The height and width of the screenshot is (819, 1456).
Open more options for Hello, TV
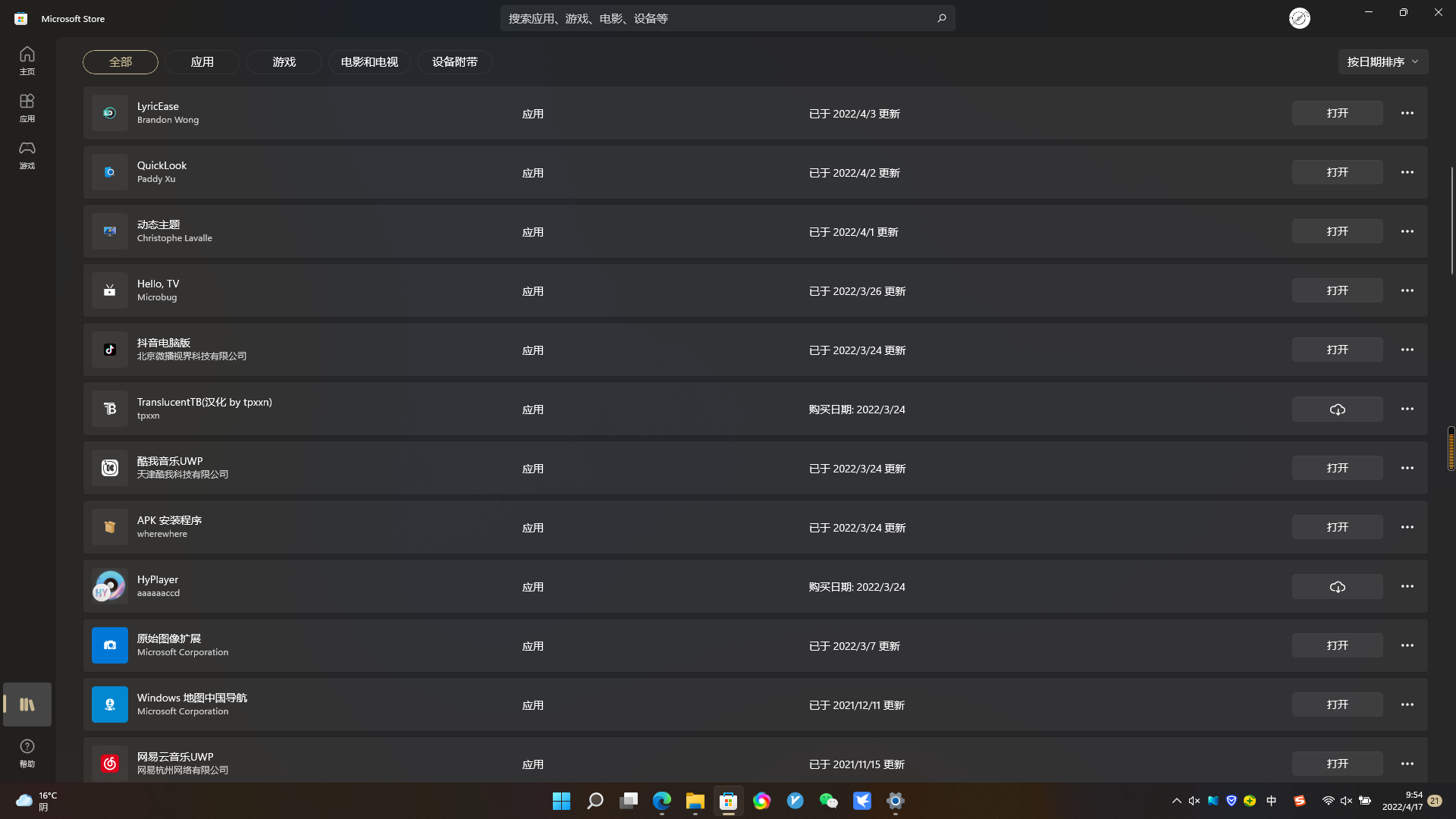pos(1407,290)
